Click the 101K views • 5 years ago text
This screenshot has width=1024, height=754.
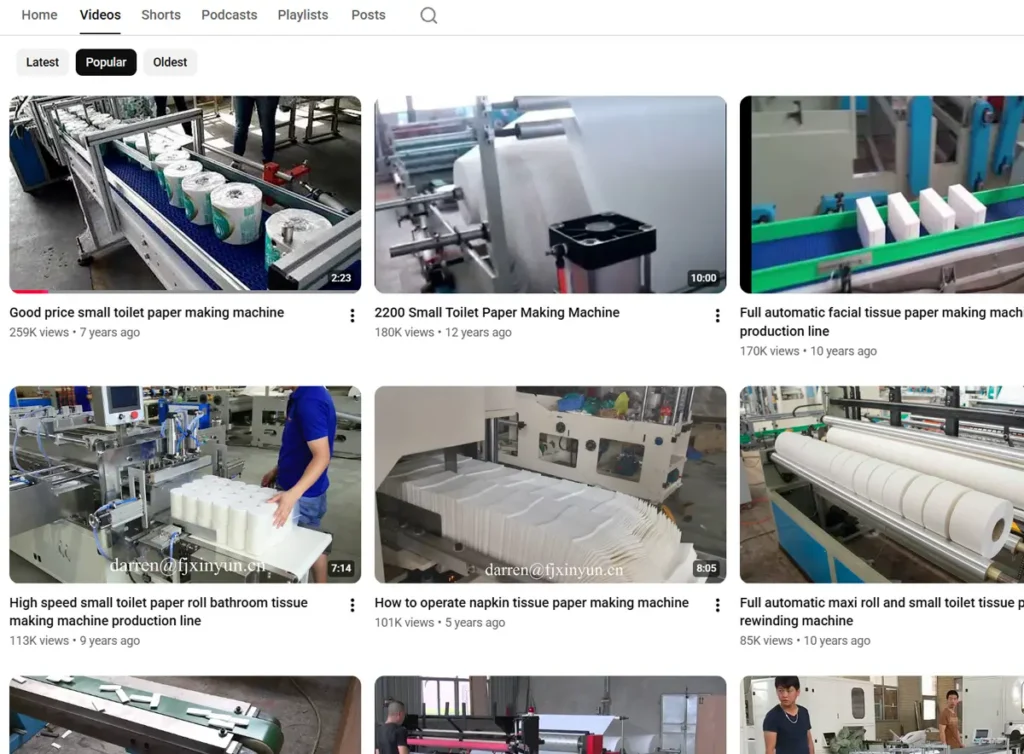pyautogui.click(x=440, y=623)
